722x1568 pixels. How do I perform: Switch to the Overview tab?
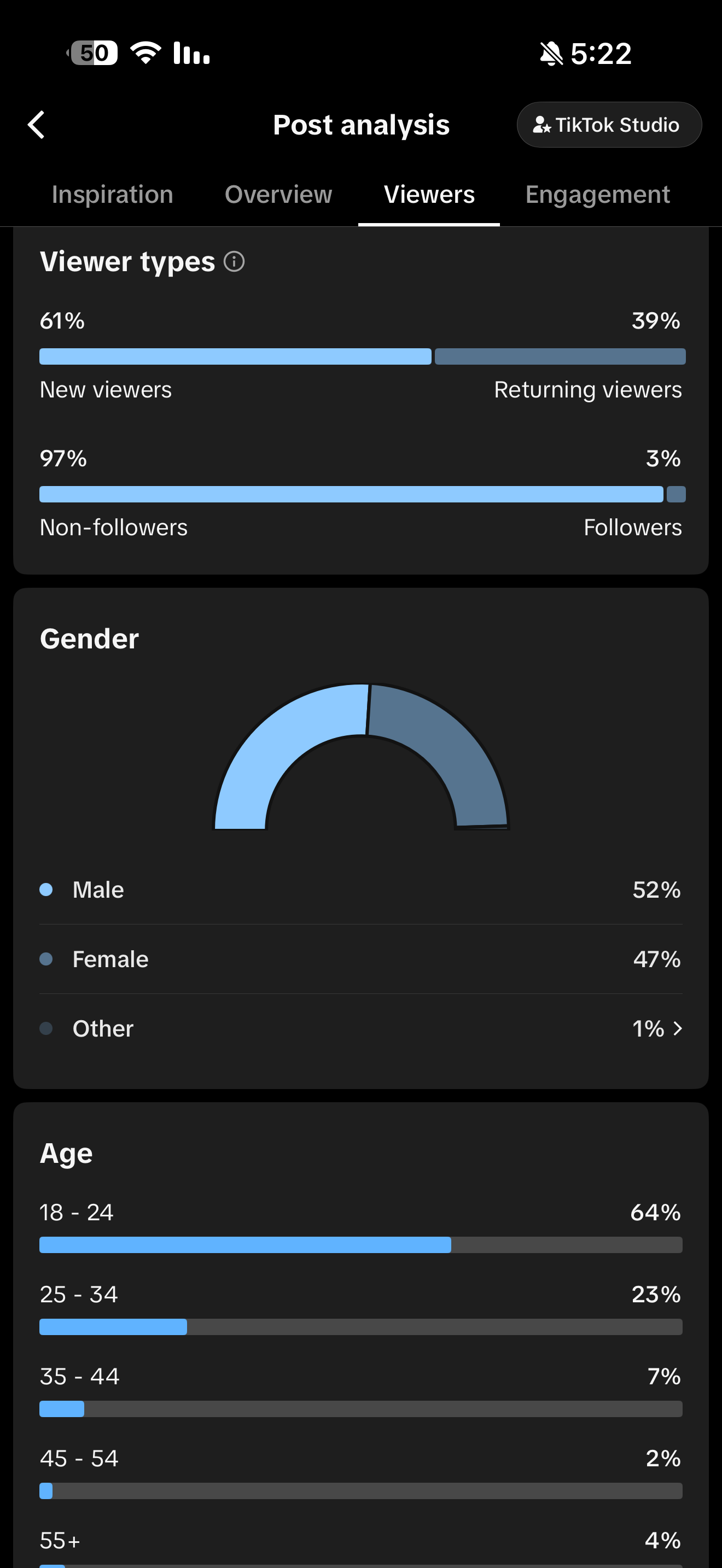pyautogui.click(x=278, y=195)
